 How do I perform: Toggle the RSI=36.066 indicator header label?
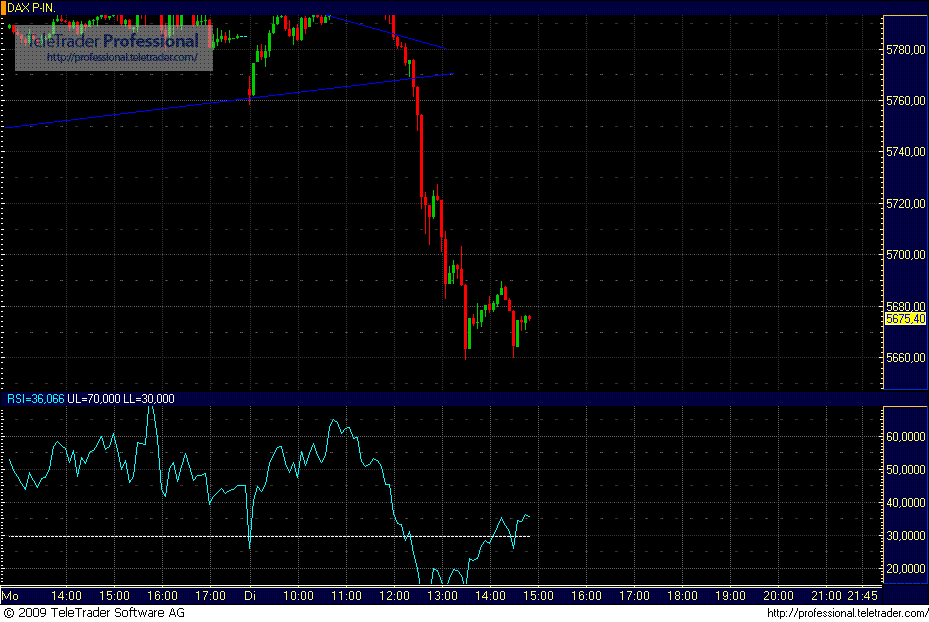coord(32,398)
